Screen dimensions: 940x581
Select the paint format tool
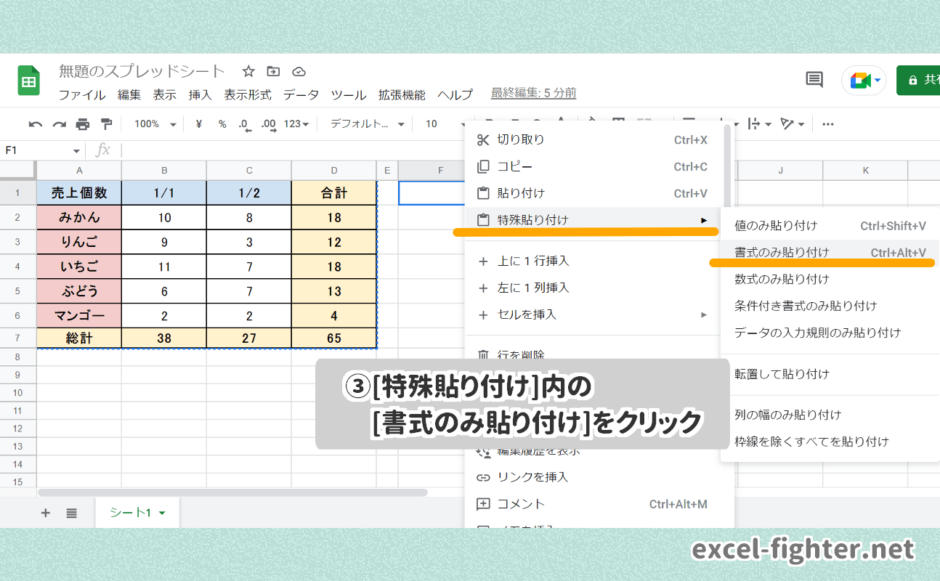[x=106, y=123]
